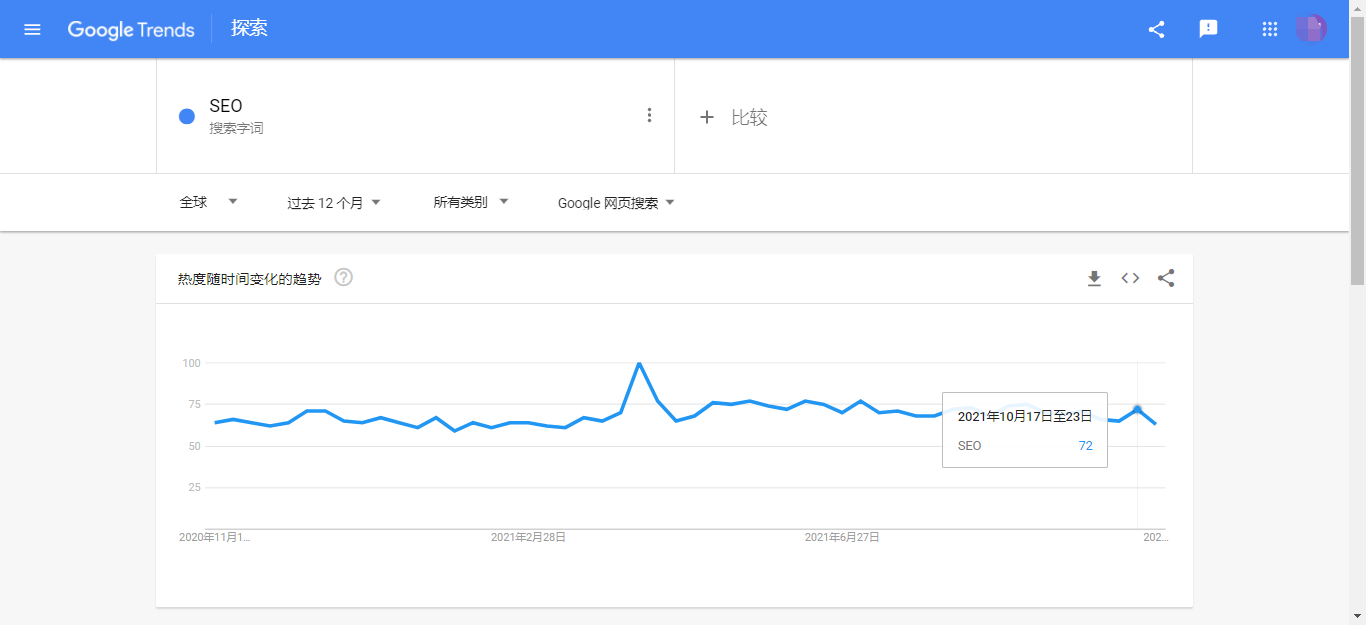This screenshot has height=625, width=1366.
Task: Open the send feedback icon
Action: point(1208,29)
